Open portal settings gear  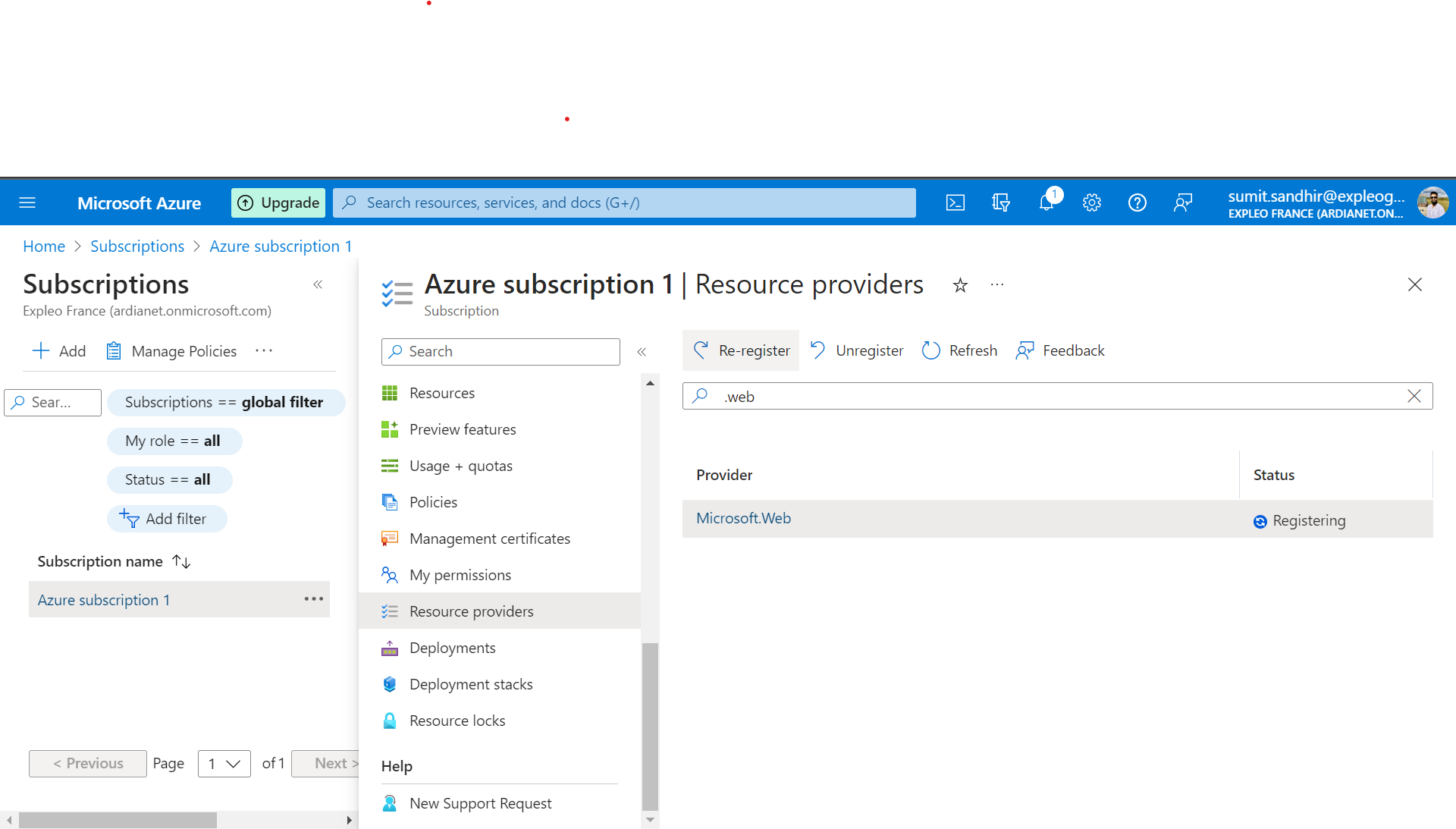pos(1092,203)
